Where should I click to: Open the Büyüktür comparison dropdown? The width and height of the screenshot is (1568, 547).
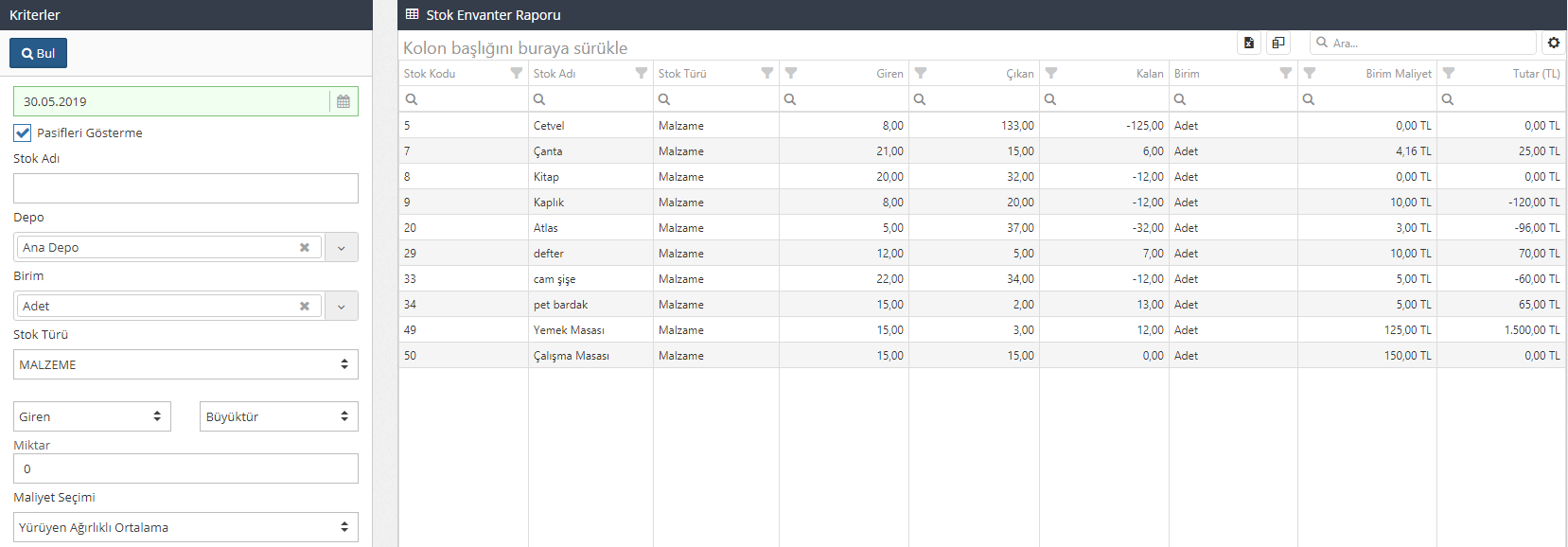tap(278, 416)
